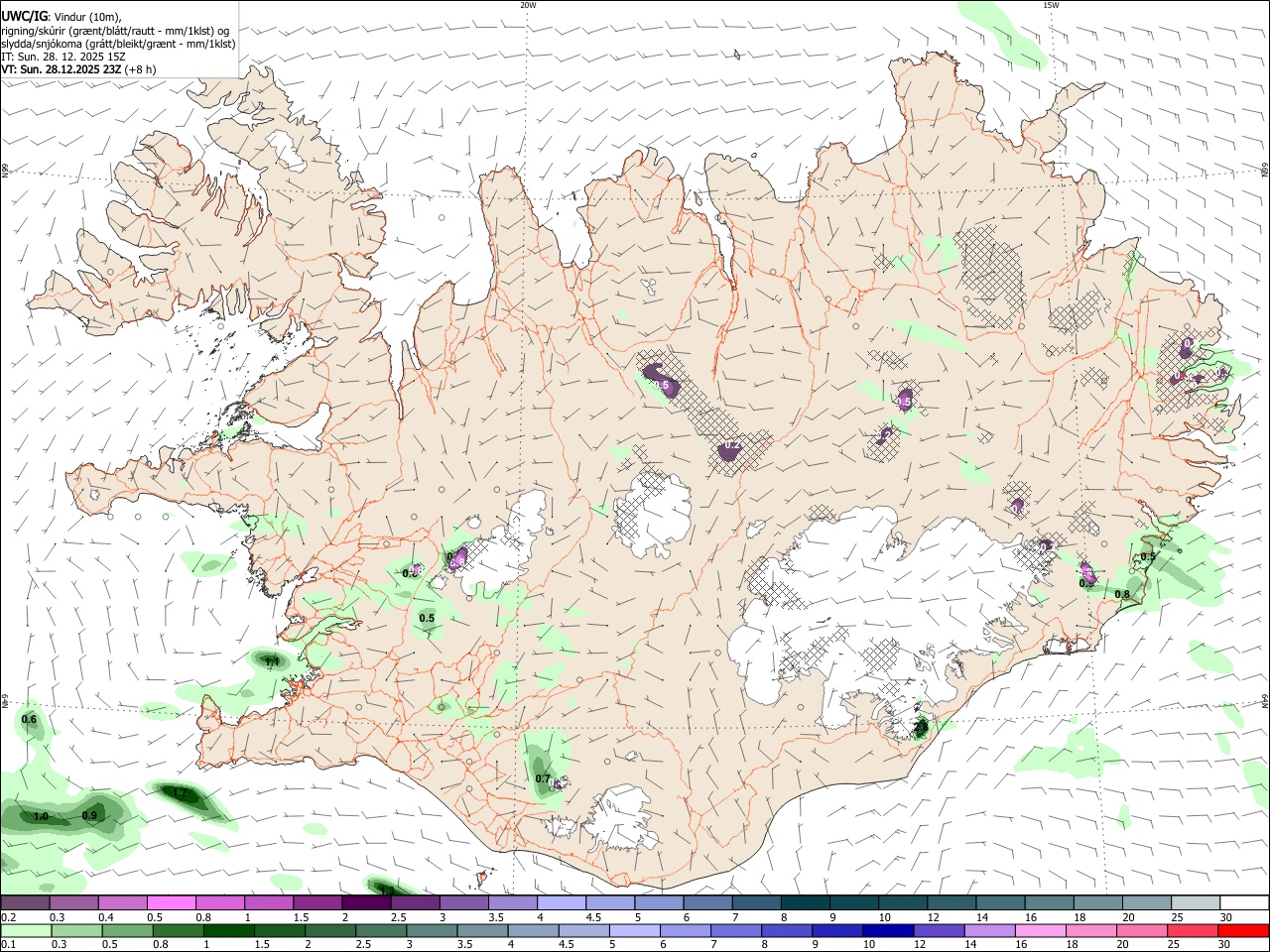Screen dimensions: 1270x952
Task: Click the 0.9 rainfall value beside 1.0 offshore
Action: (89, 815)
